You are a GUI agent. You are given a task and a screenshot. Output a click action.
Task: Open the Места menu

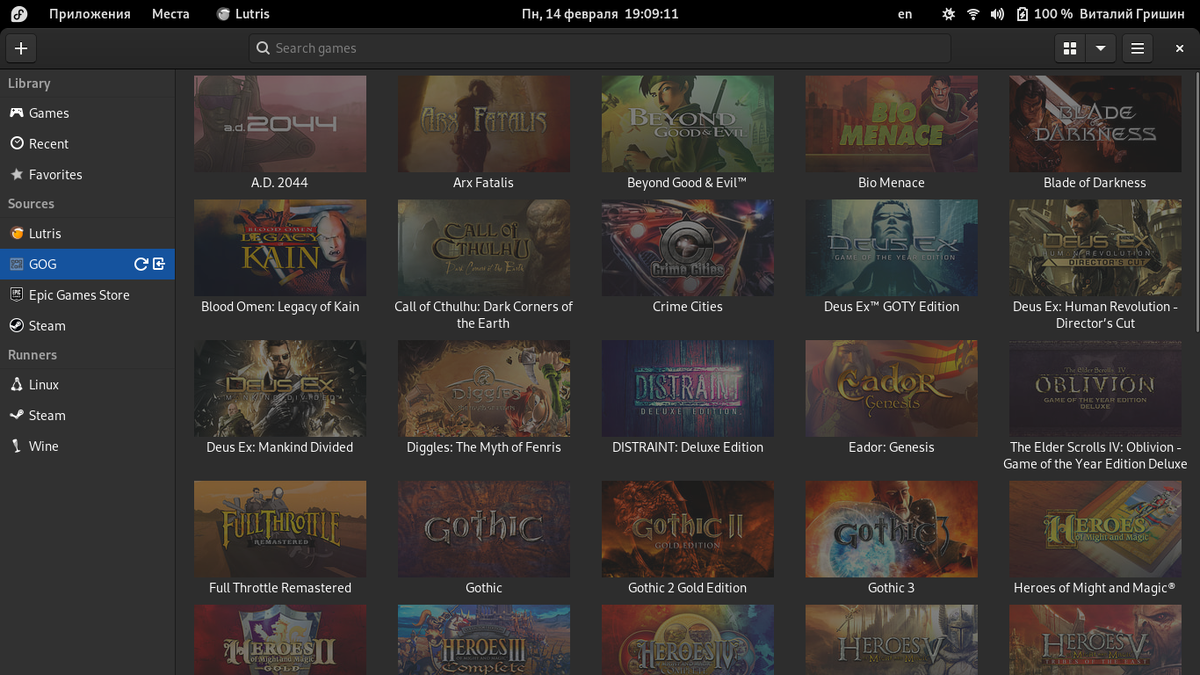pos(171,14)
